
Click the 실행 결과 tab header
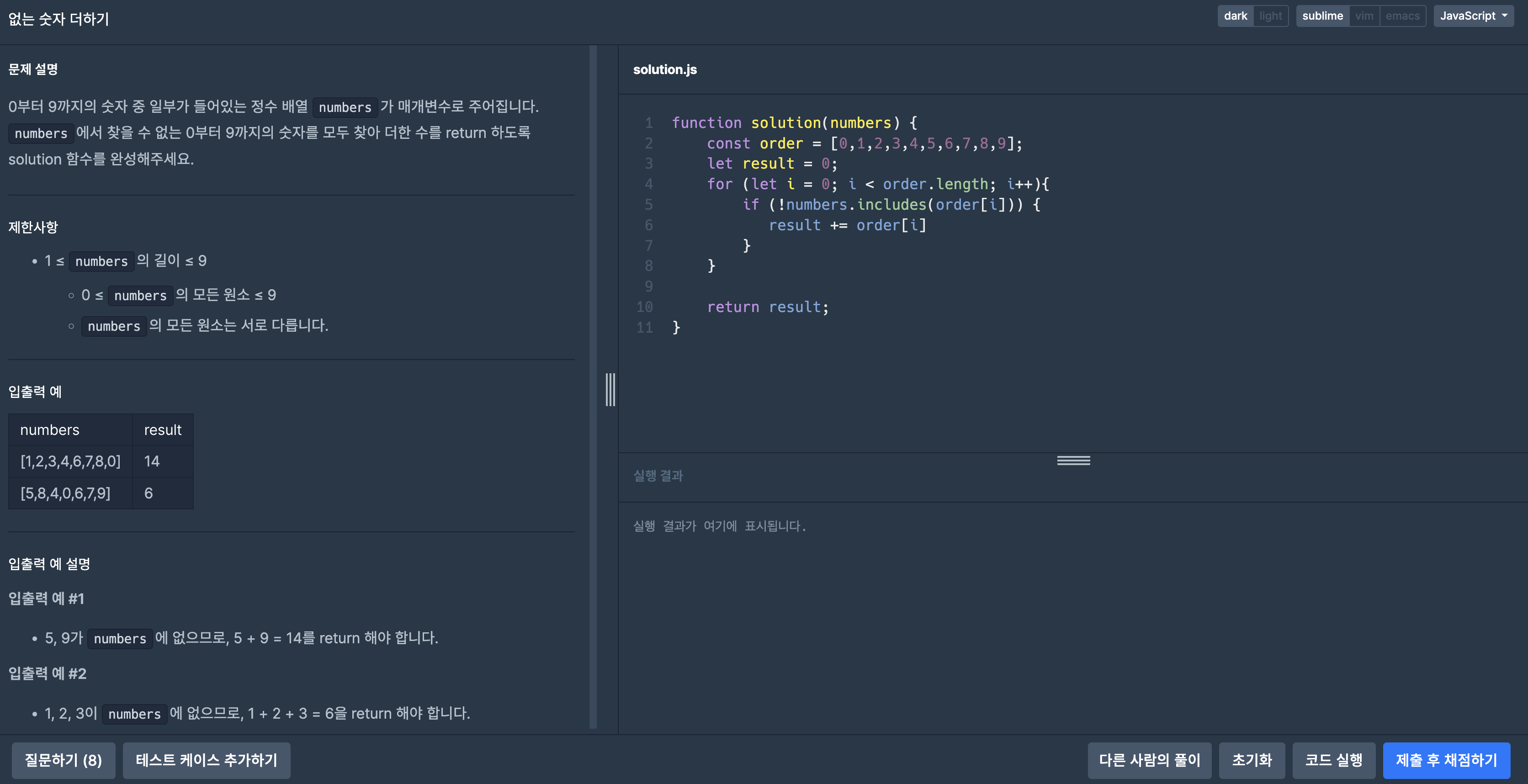[658, 476]
